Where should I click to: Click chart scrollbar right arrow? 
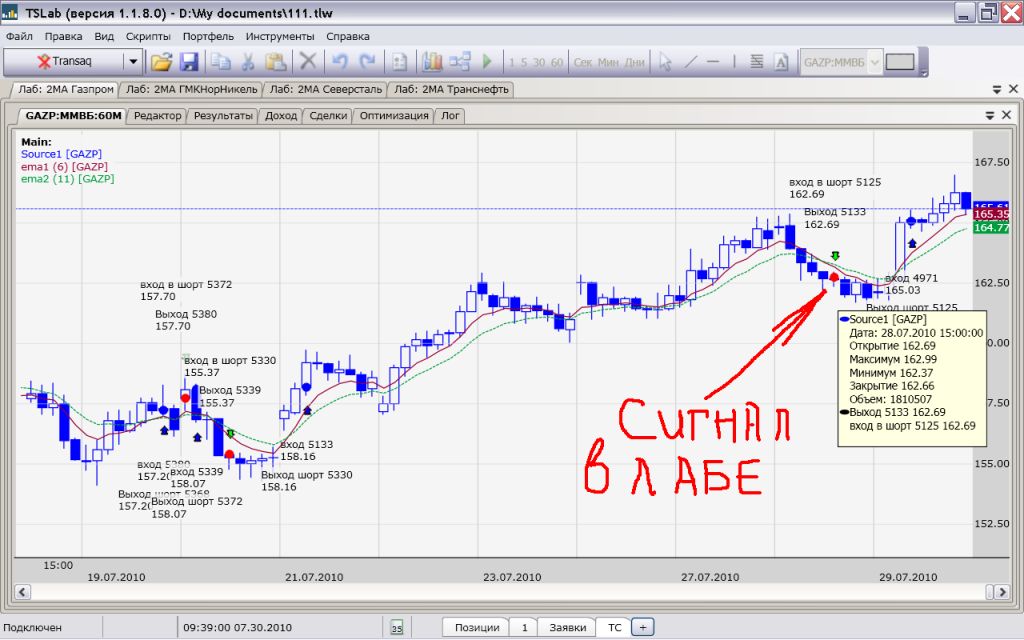pyautogui.click(x=1002, y=592)
